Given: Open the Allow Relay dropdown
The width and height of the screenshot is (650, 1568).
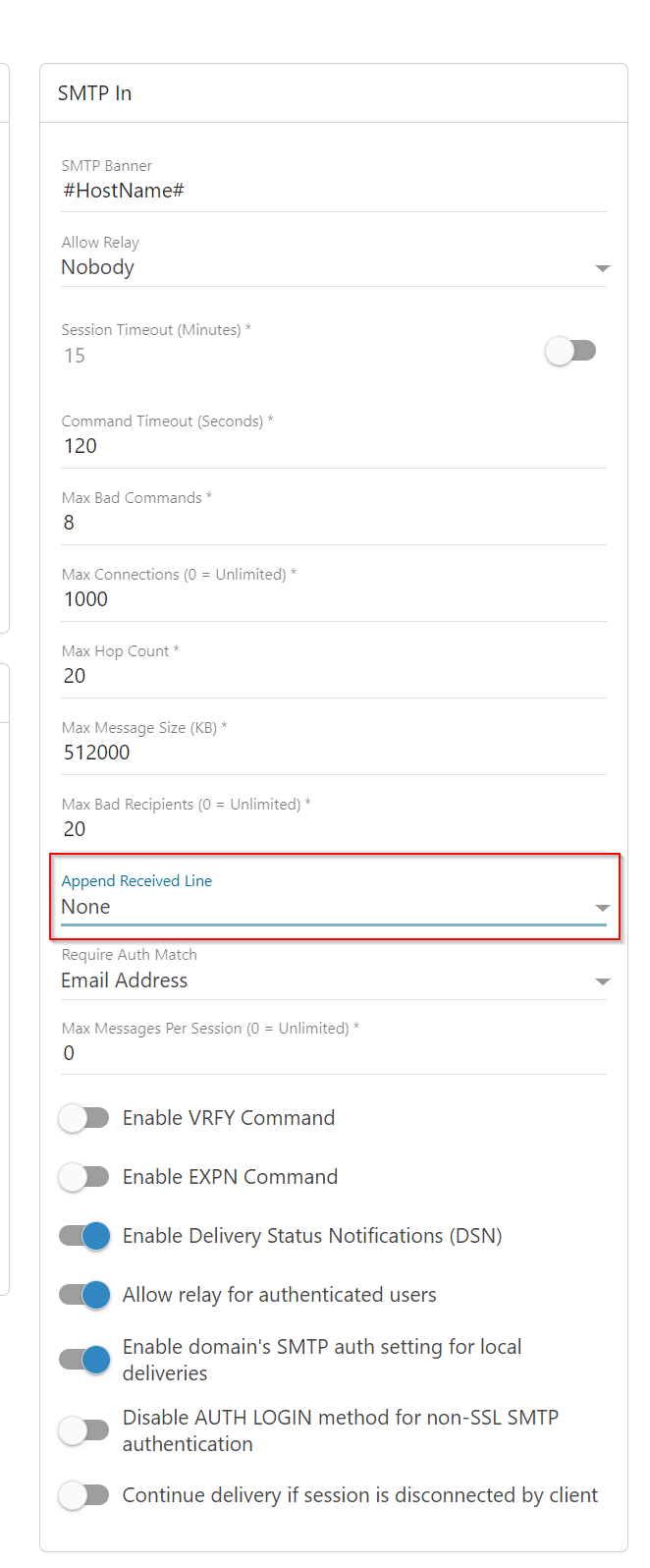Looking at the screenshot, I should pyautogui.click(x=334, y=267).
